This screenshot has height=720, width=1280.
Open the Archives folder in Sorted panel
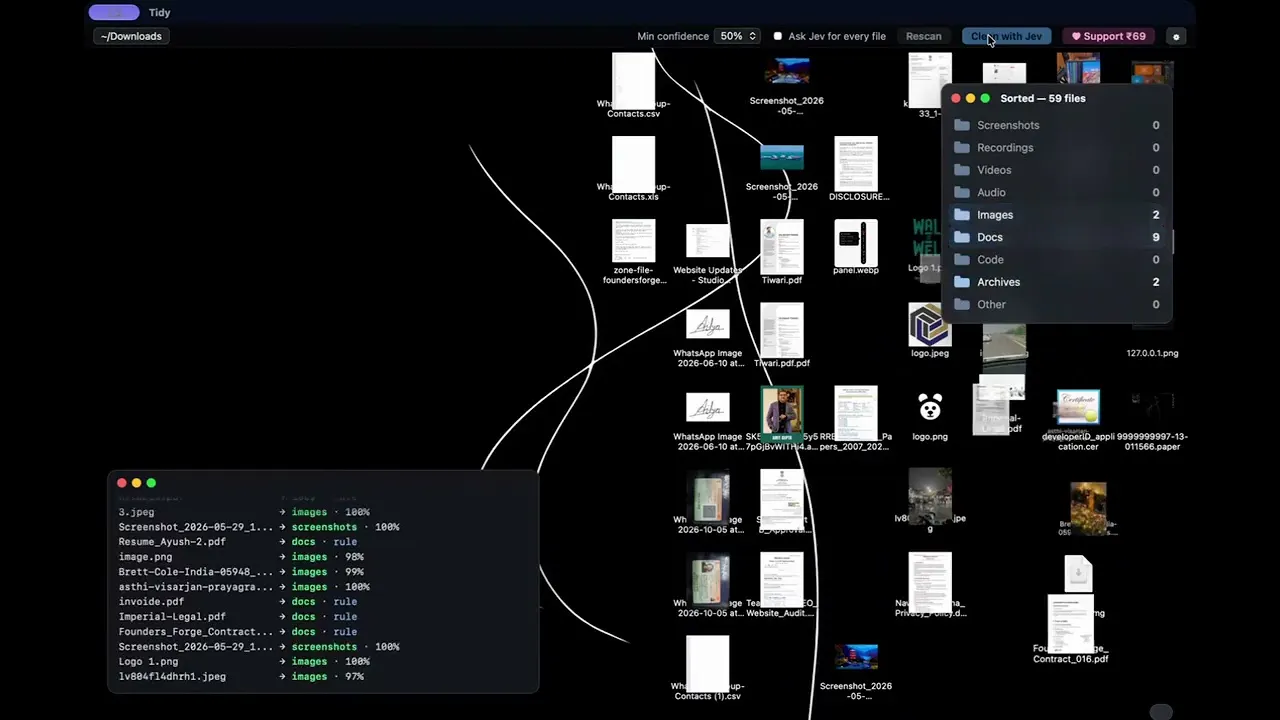pyautogui.click(x=1056, y=282)
